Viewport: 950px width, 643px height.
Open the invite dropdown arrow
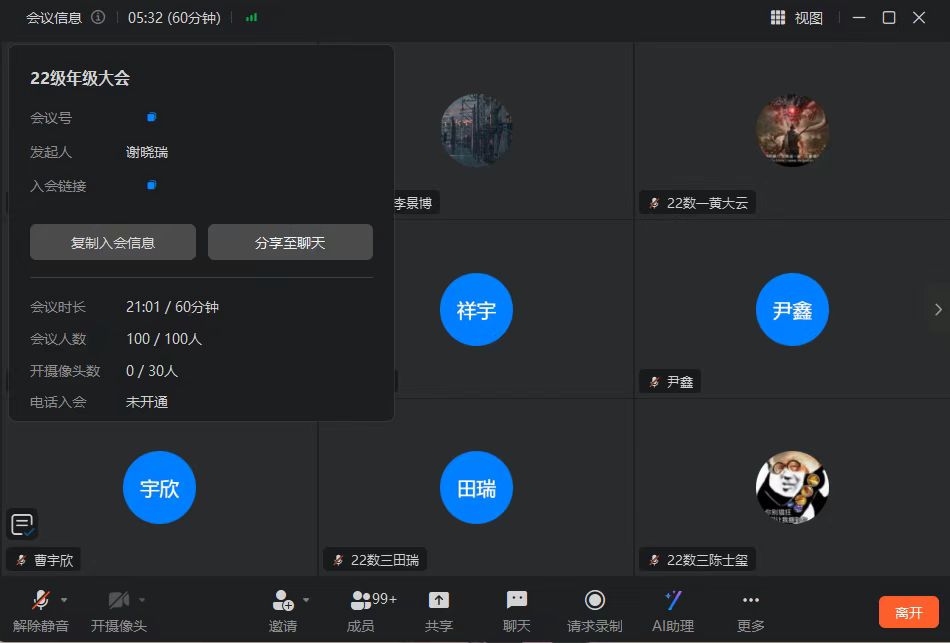306,600
